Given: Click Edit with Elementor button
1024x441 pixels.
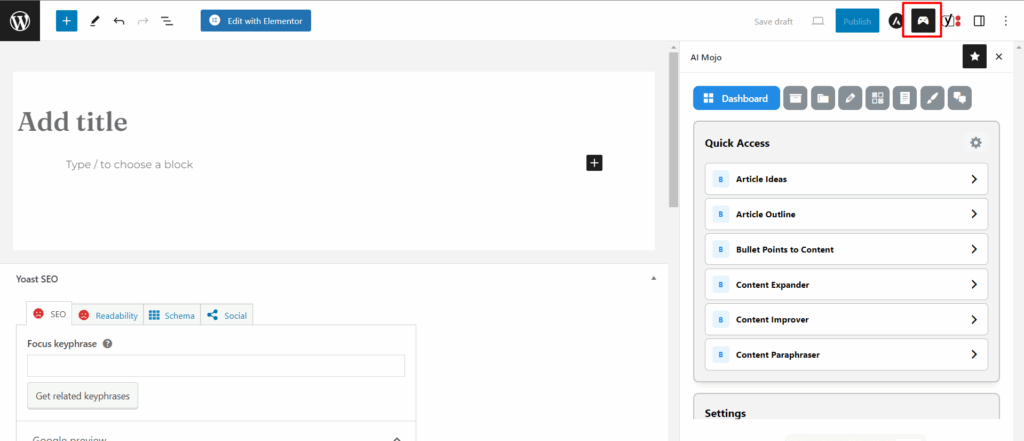Looking at the screenshot, I should pyautogui.click(x=256, y=21).
